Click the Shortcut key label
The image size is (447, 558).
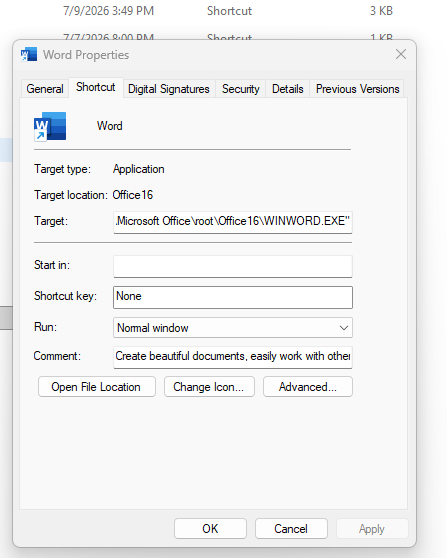click(x=65, y=296)
